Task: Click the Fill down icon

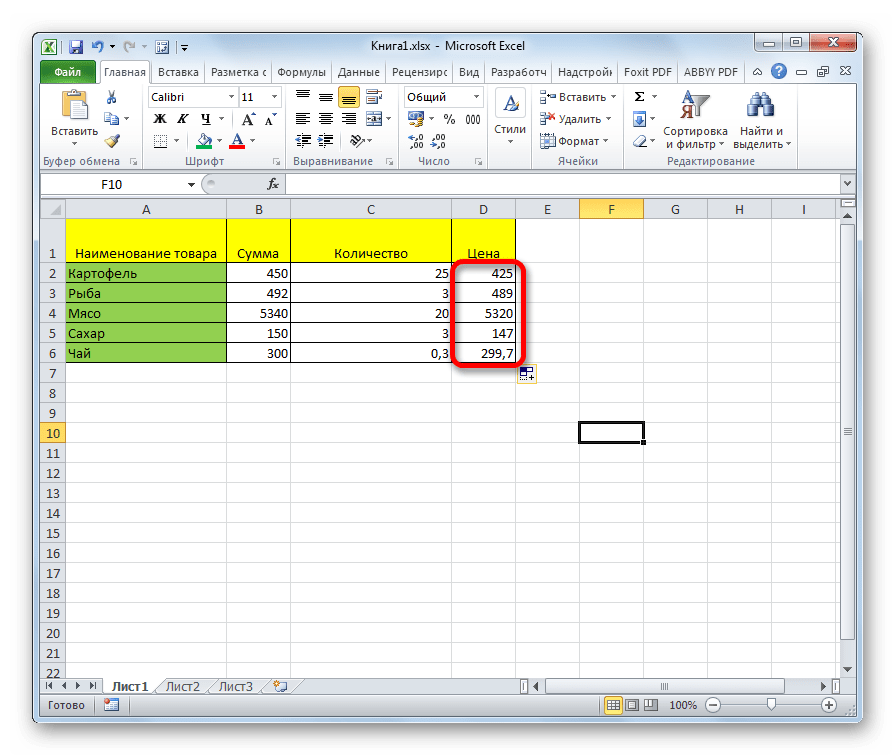Action: pos(639,119)
